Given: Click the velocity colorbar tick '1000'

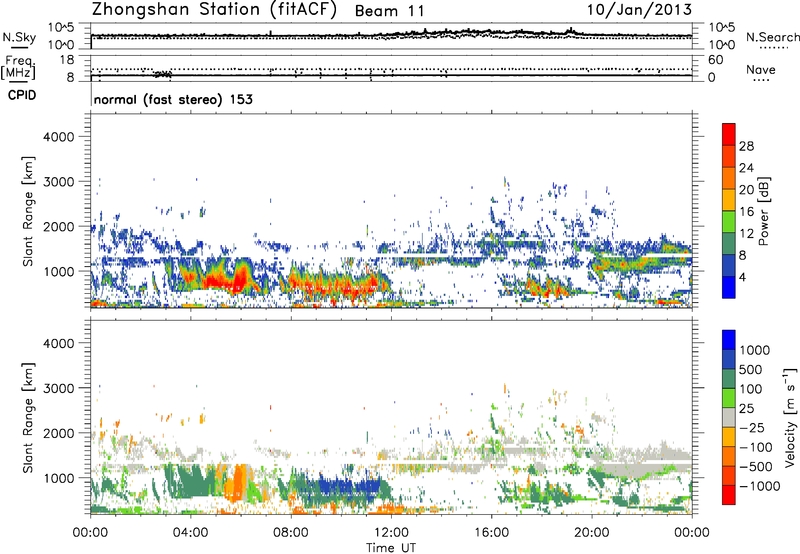Looking at the screenshot, I should (x=755, y=350).
